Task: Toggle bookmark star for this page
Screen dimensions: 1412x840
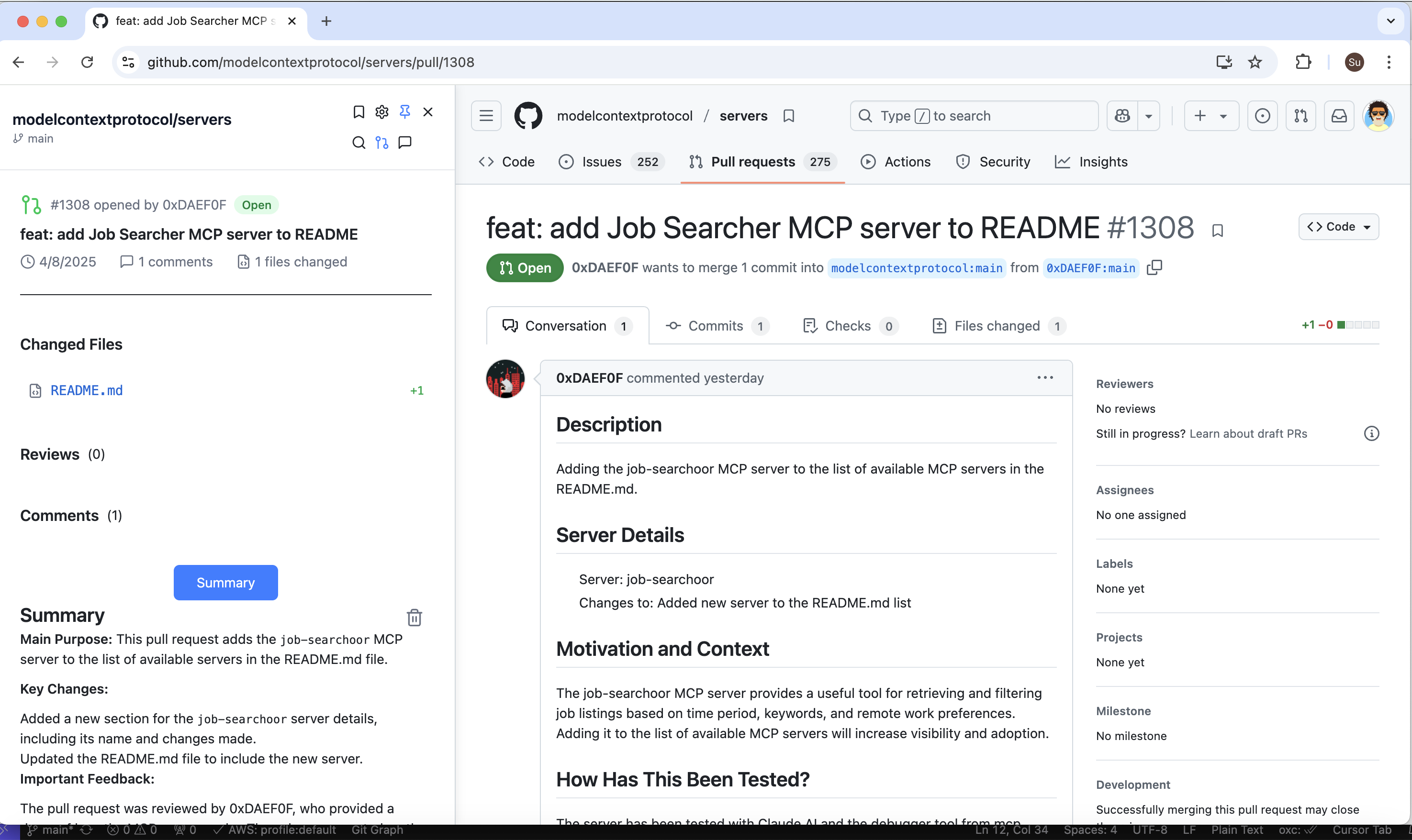Action: tap(1255, 62)
